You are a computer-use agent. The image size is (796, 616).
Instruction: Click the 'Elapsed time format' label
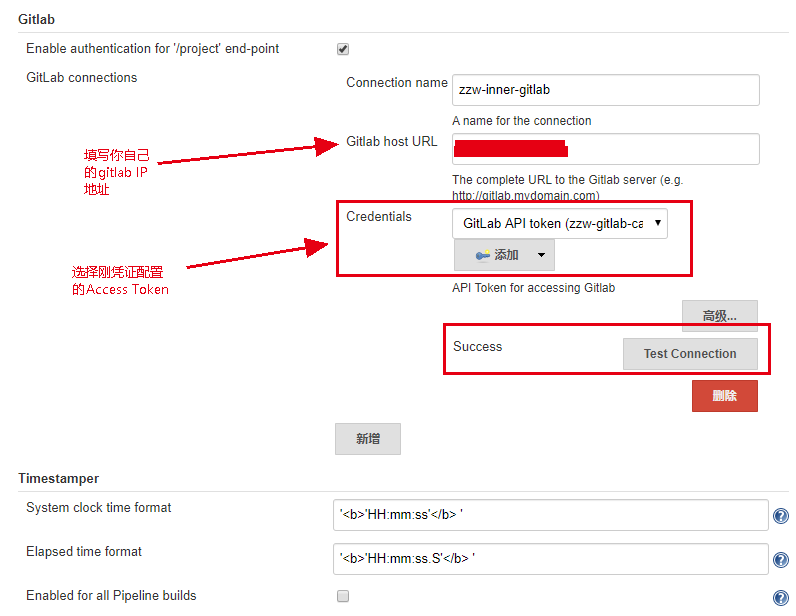click(x=84, y=552)
